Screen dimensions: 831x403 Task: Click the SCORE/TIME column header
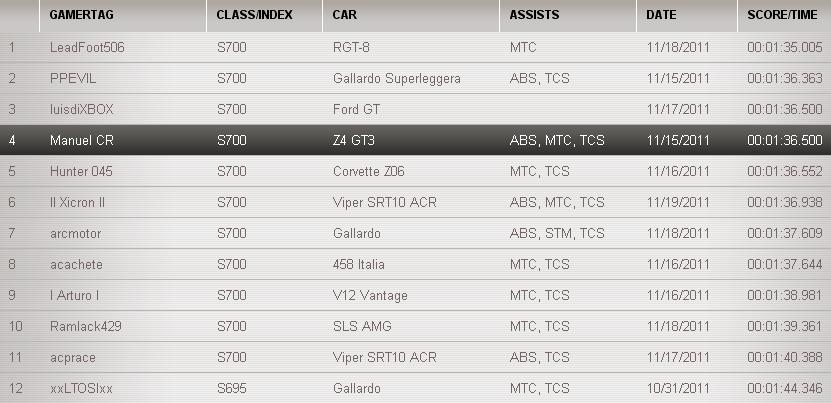pos(783,16)
